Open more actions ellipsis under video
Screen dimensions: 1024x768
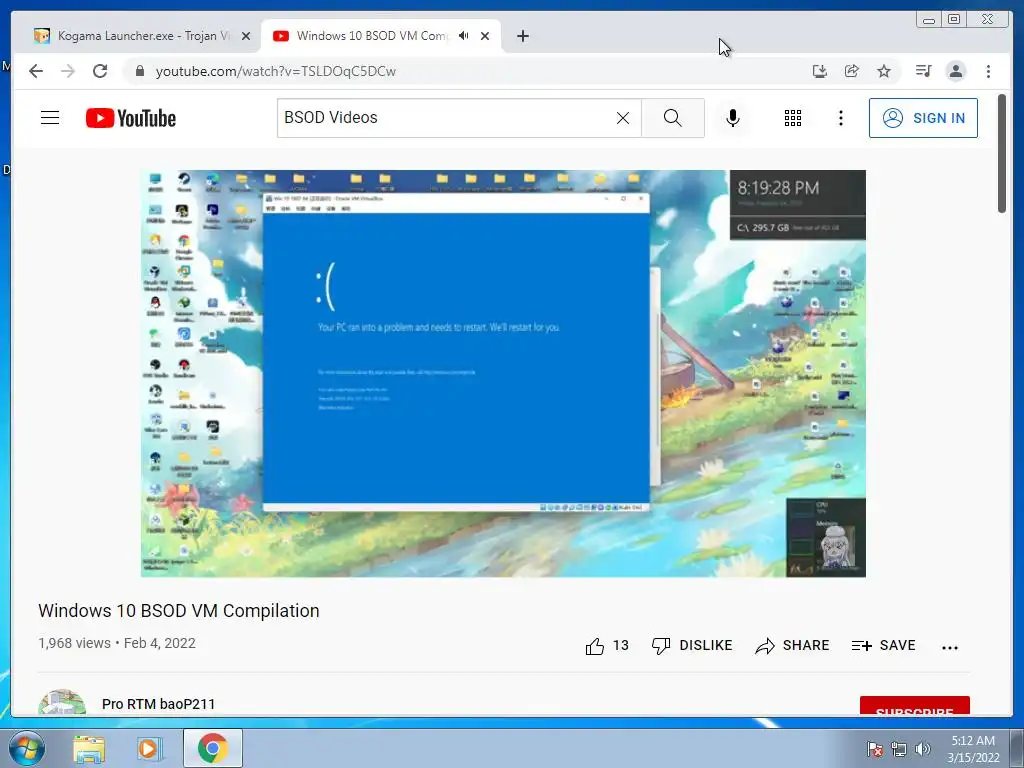pyautogui.click(x=950, y=647)
